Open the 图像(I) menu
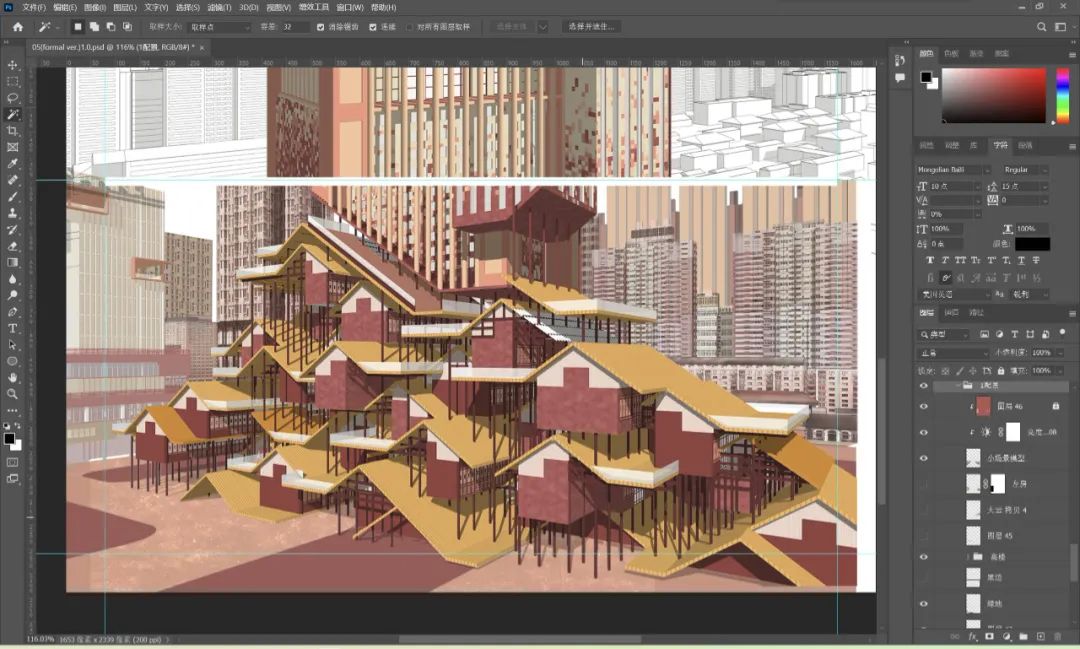 coord(94,7)
